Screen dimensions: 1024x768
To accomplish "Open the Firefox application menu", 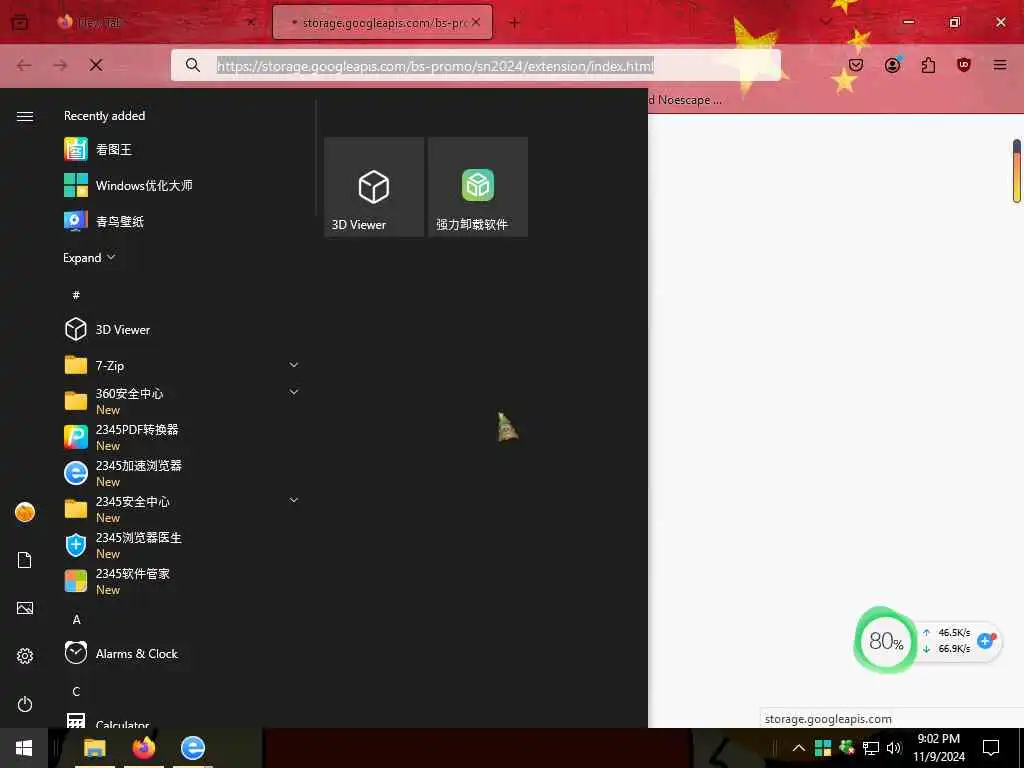I will pyautogui.click(x=1000, y=65).
